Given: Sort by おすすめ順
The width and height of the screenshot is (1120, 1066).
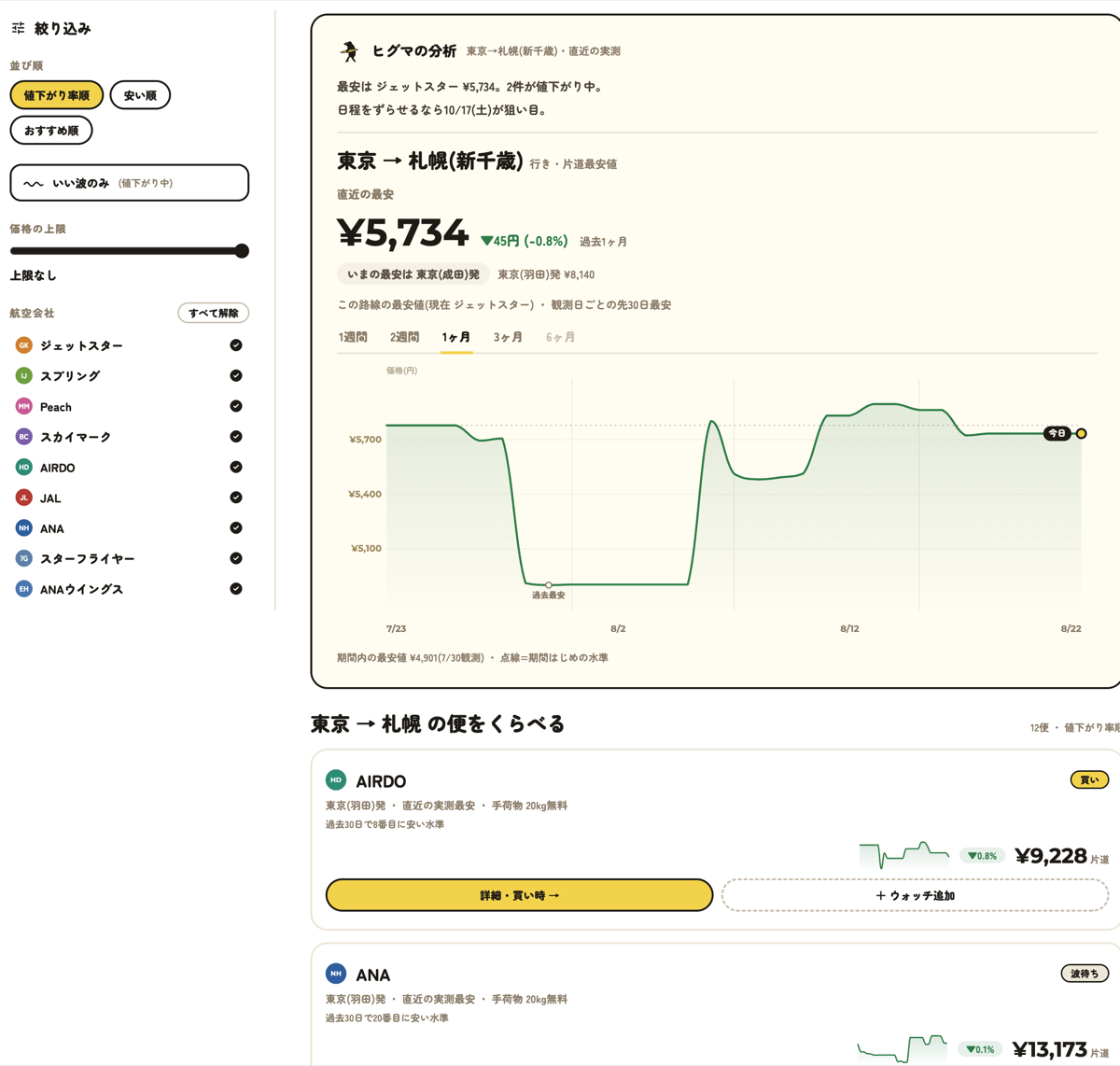Looking at the screenshot, I should coord(51,131).
